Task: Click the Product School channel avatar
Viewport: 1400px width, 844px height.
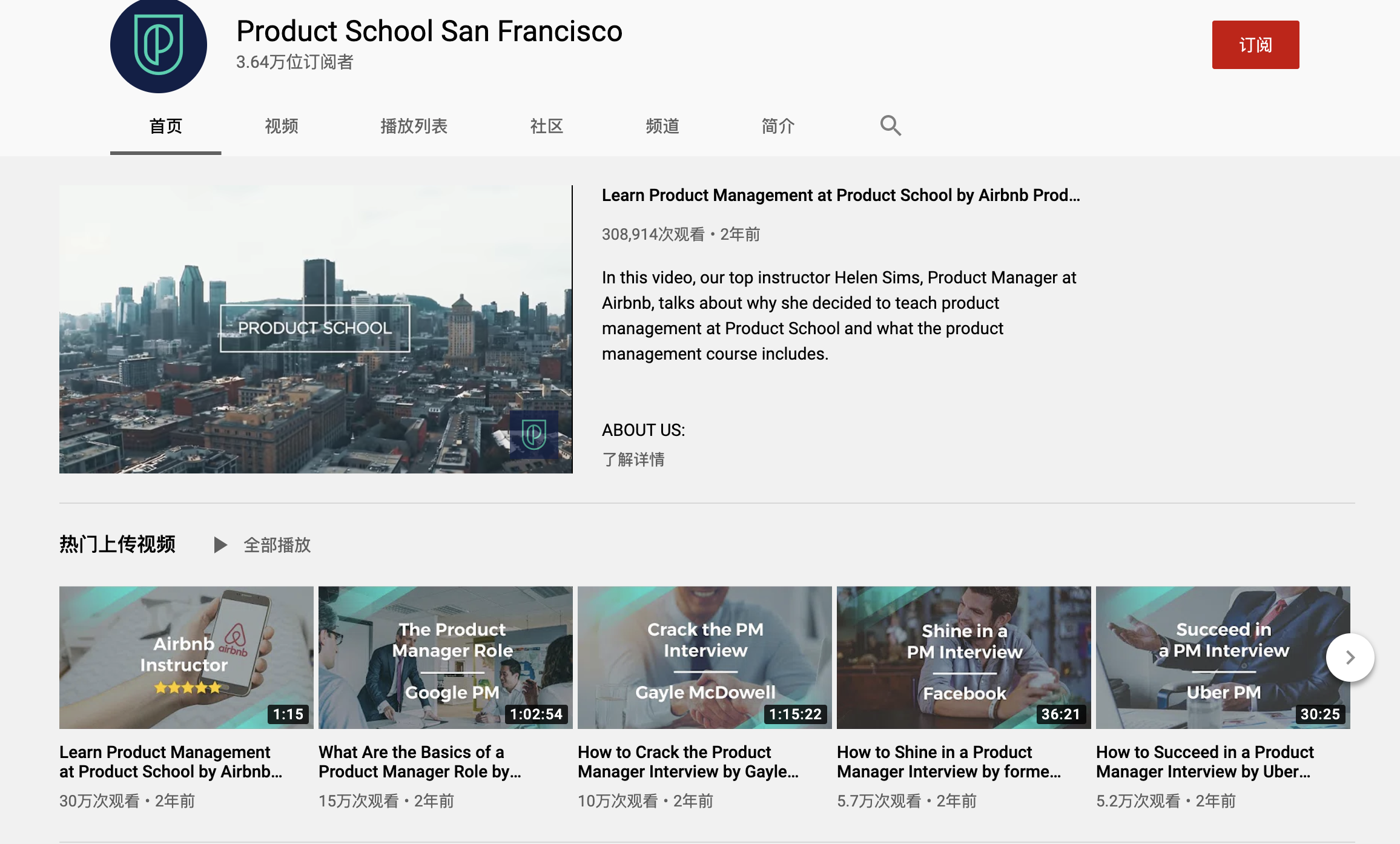Action: click(x=159, y=46)
